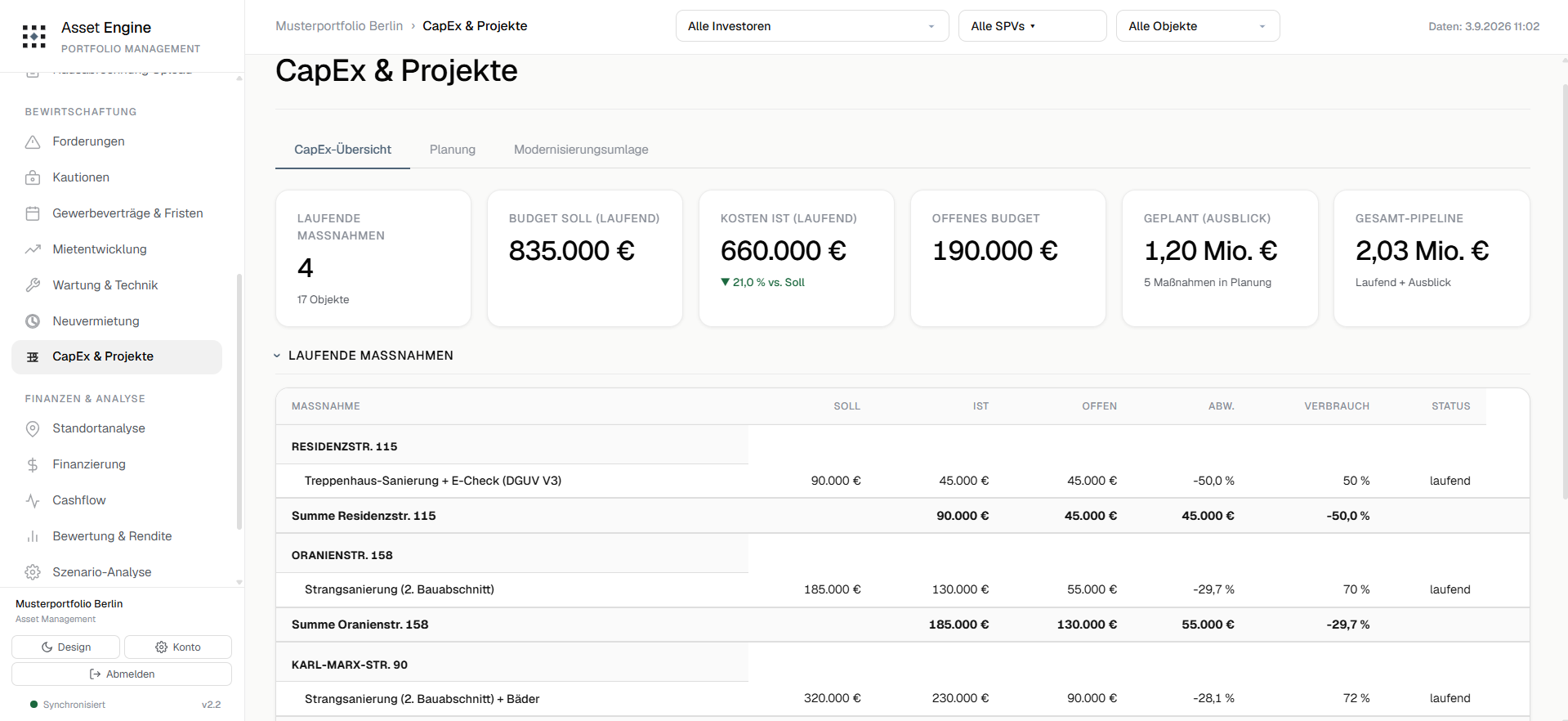This screenshot has height=721, width=1568.
Task: Click the Offenes Budget 190.000 € card
Action: coord(1008,258)
